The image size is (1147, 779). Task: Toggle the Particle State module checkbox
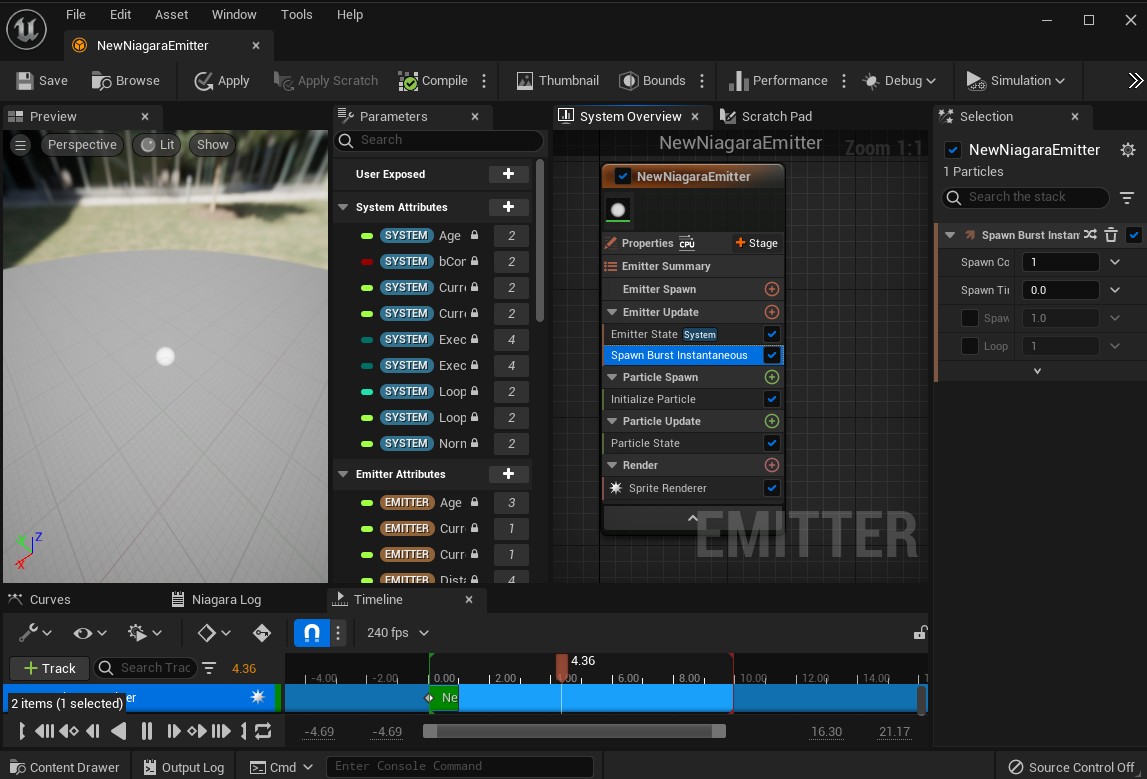[772, 443]
